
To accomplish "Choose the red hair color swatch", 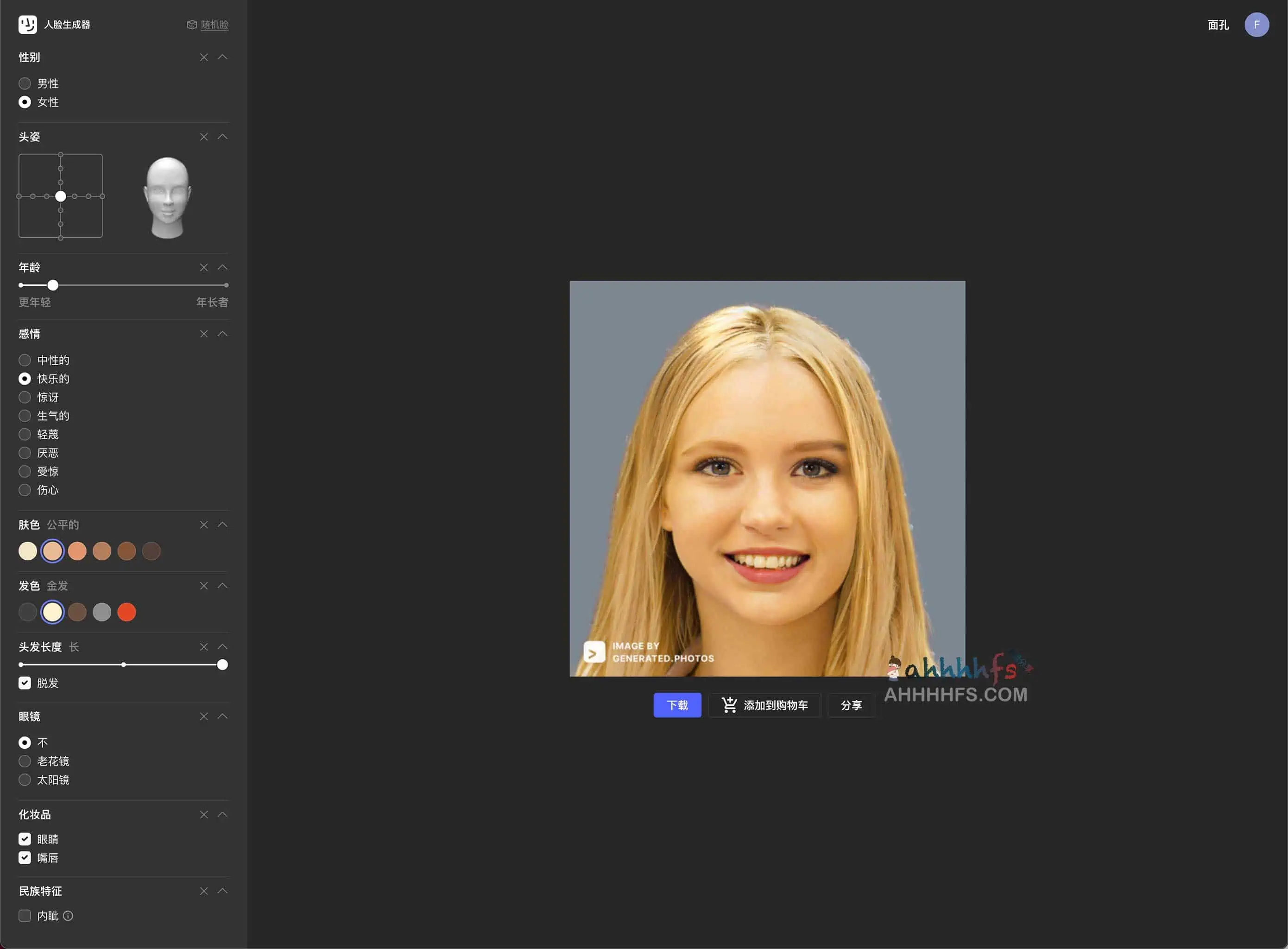I will tap(126, 613).
